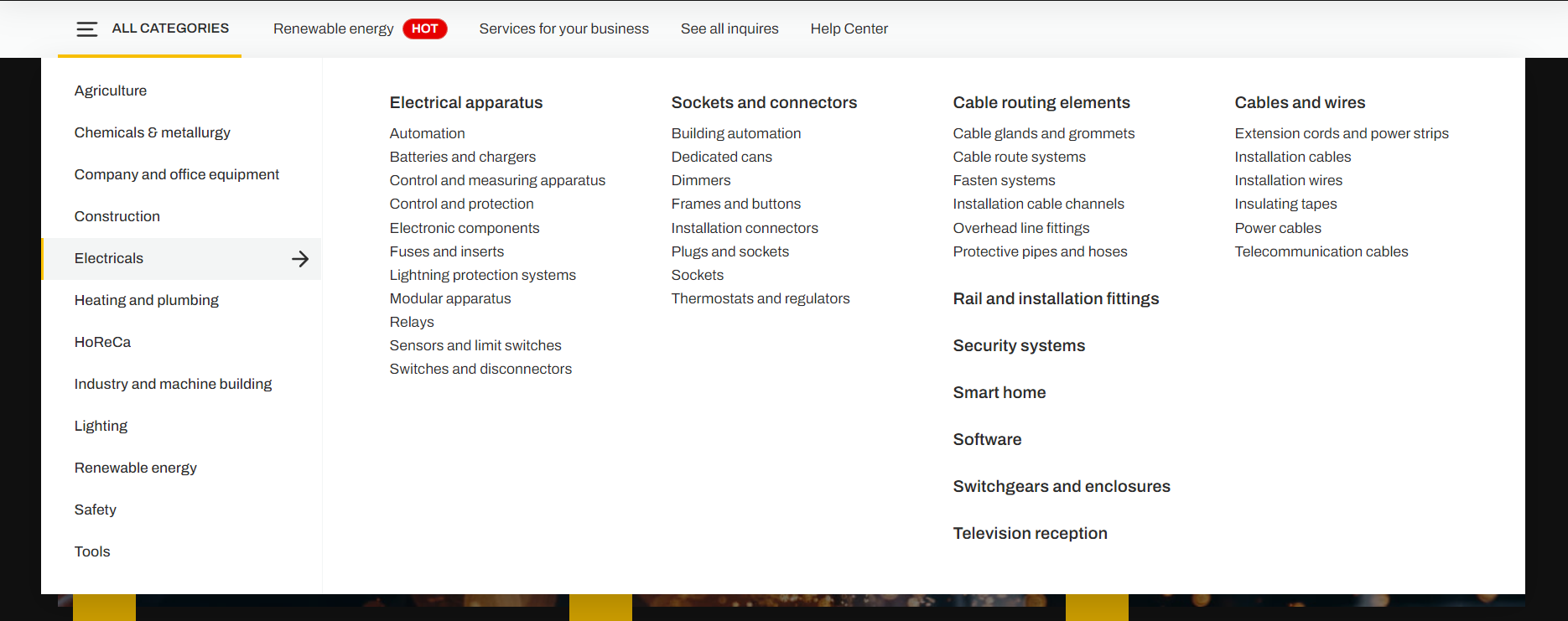The height and width of the screenshot is (621, 1568).
Task: Go to Extension cords and power strips
Action: click(1342, 133)
